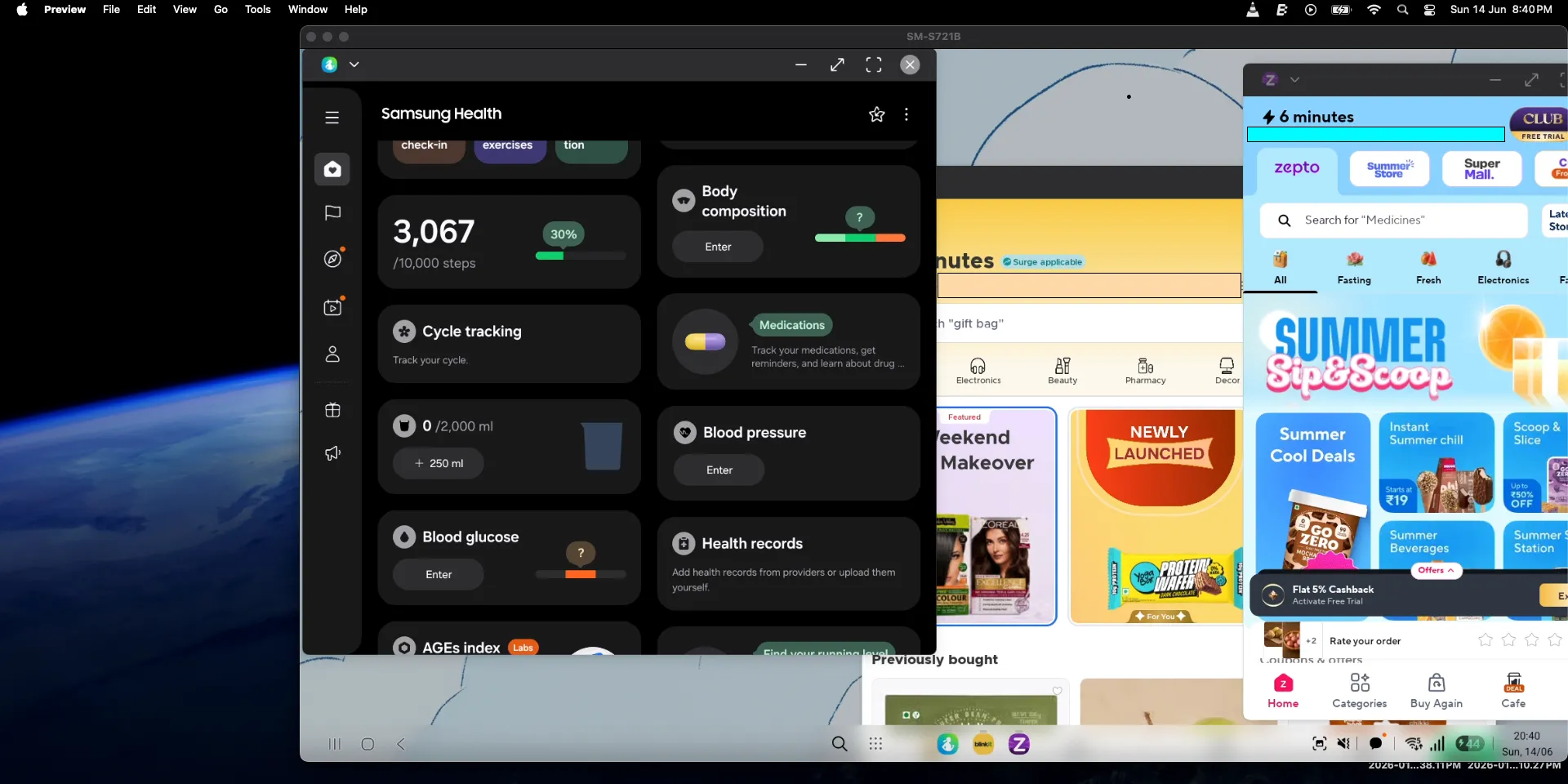1568x784 pixels.
Task: Expand Zepto window title dropdown chevron
Action: (x=1294, y=80)
